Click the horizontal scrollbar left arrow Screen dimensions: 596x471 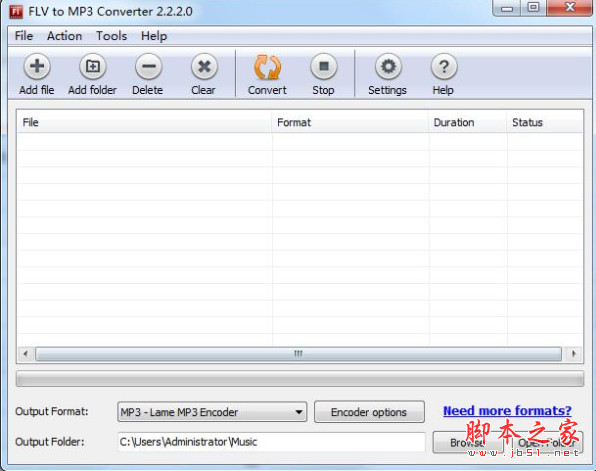(25, 354)
